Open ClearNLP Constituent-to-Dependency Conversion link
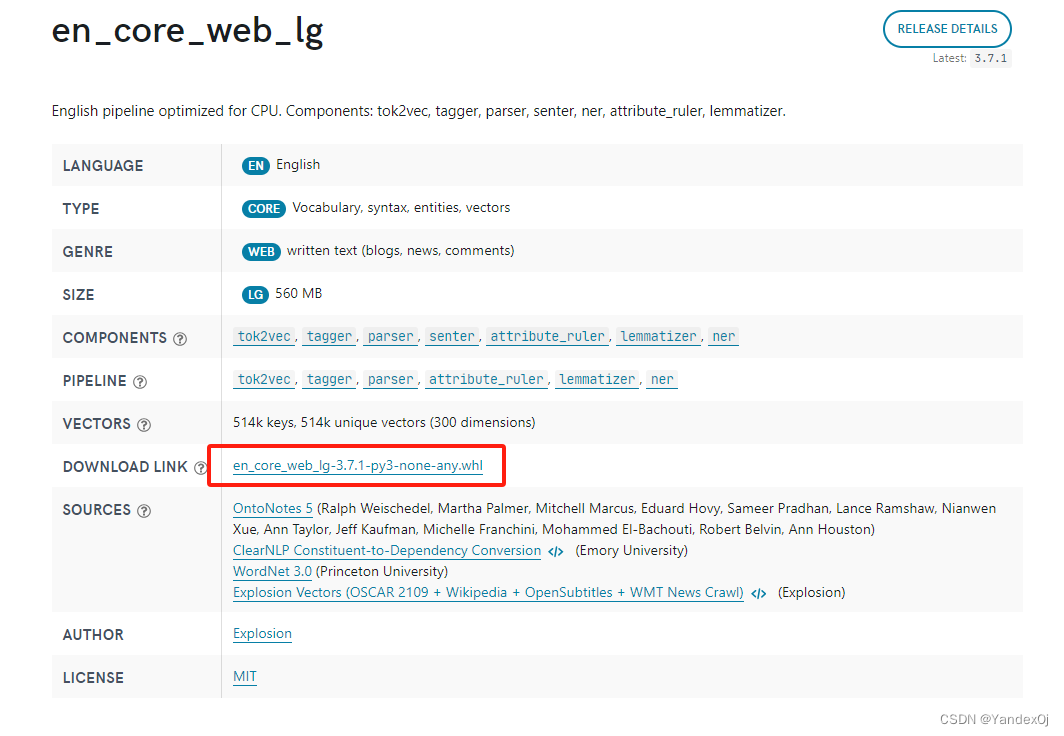This screenshot has width=1064, height=736. click(387, 551)
